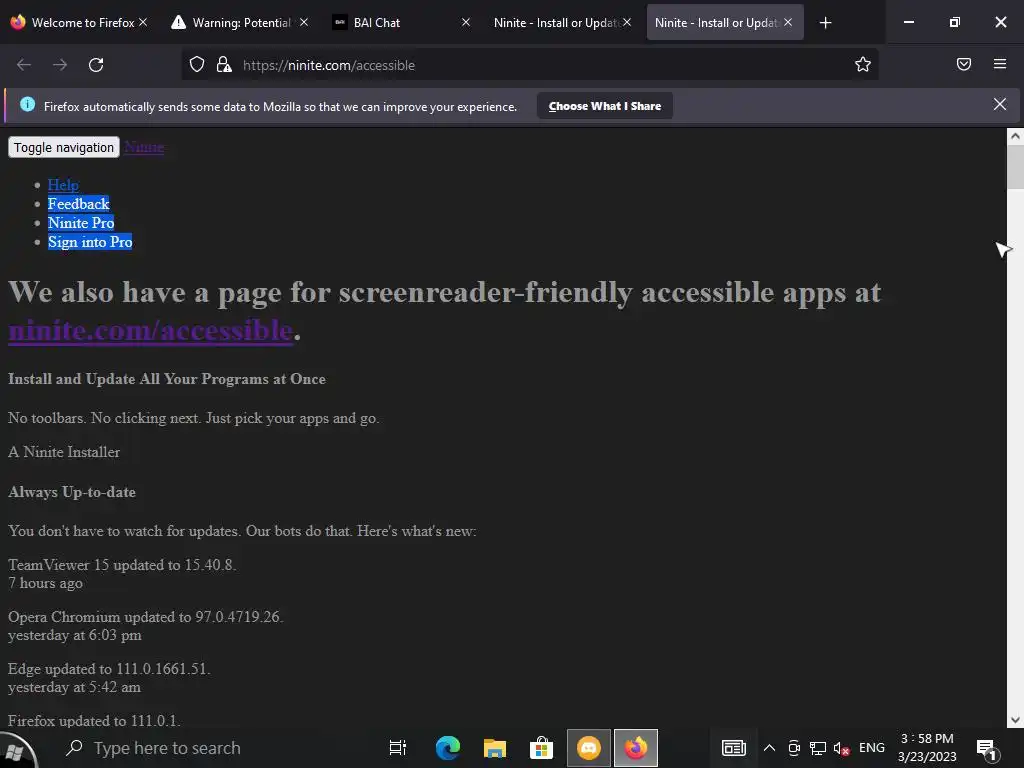Bookmark this page with the star
1024x768 pixels.
(x=863, y=64)
